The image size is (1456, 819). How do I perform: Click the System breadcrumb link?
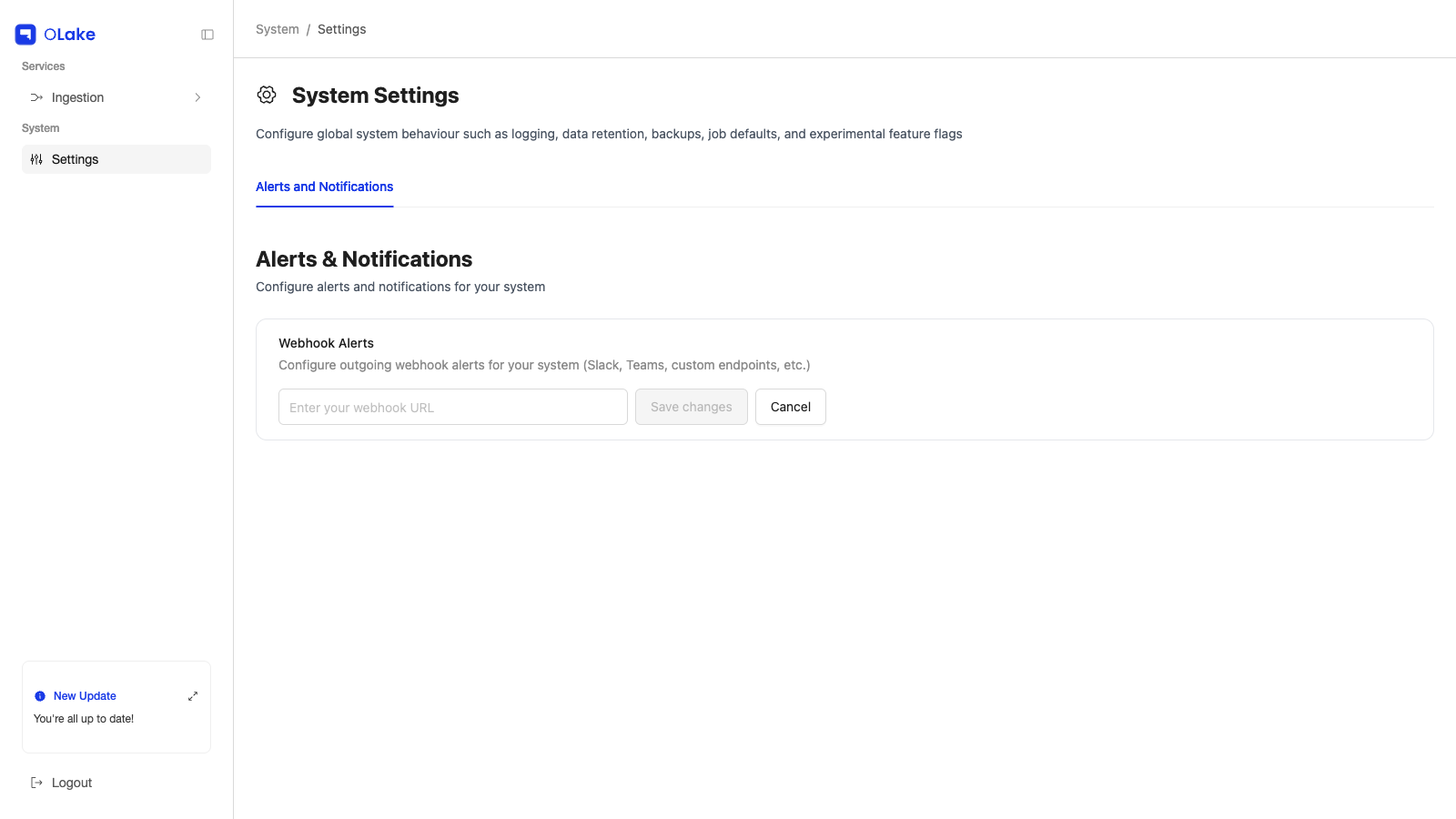pyautogui.click(x=278, y=29)
